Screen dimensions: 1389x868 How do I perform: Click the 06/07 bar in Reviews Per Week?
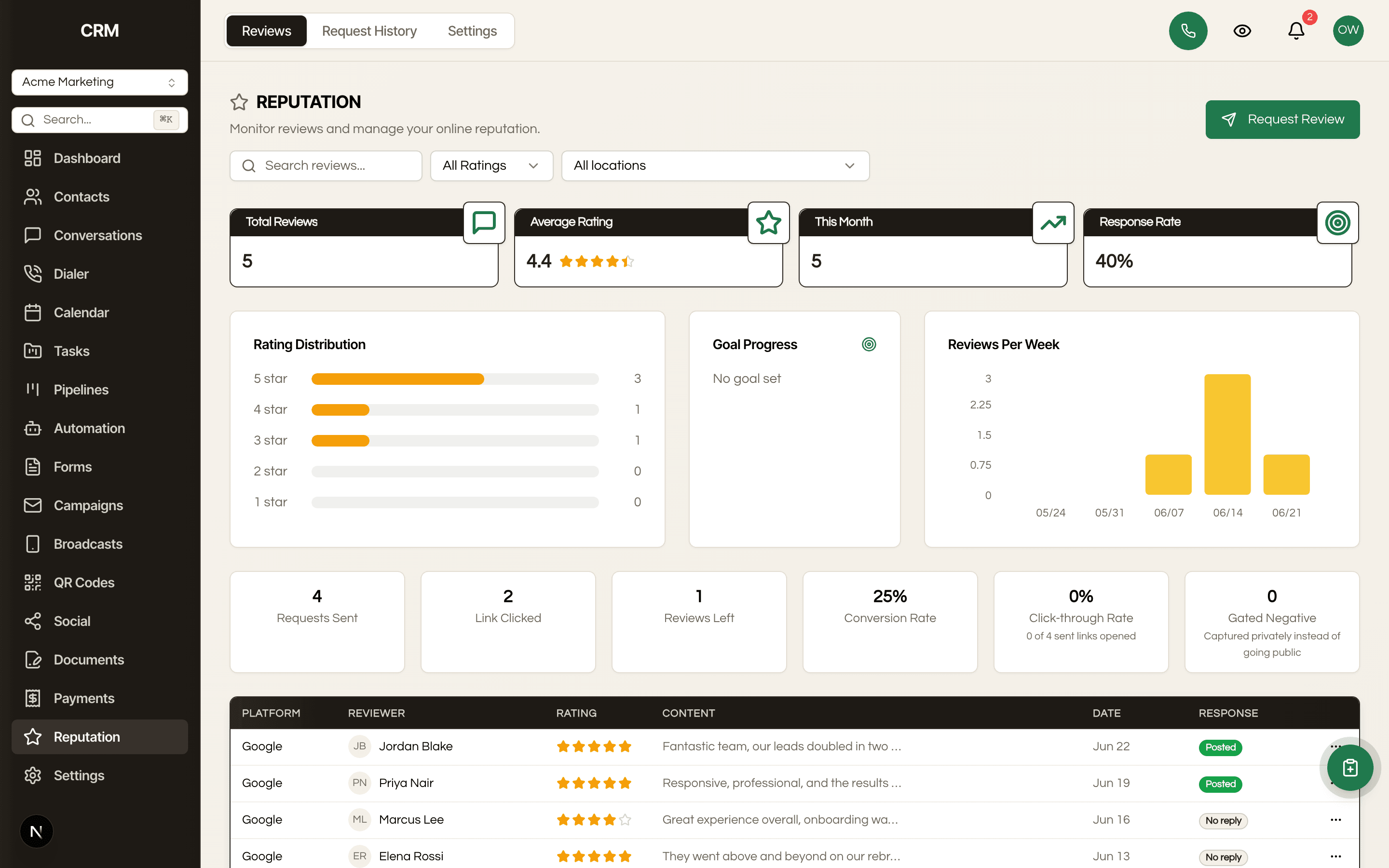point(1168,474)
